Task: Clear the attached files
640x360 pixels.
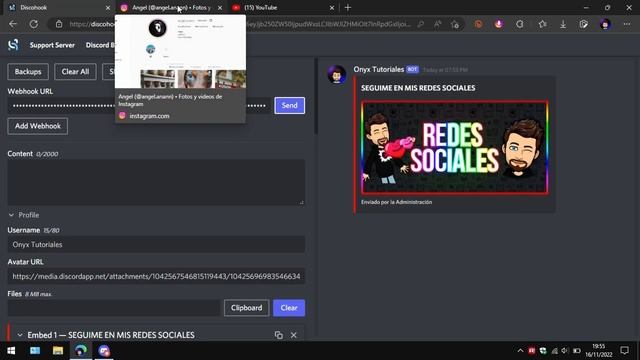Action: 289,308
